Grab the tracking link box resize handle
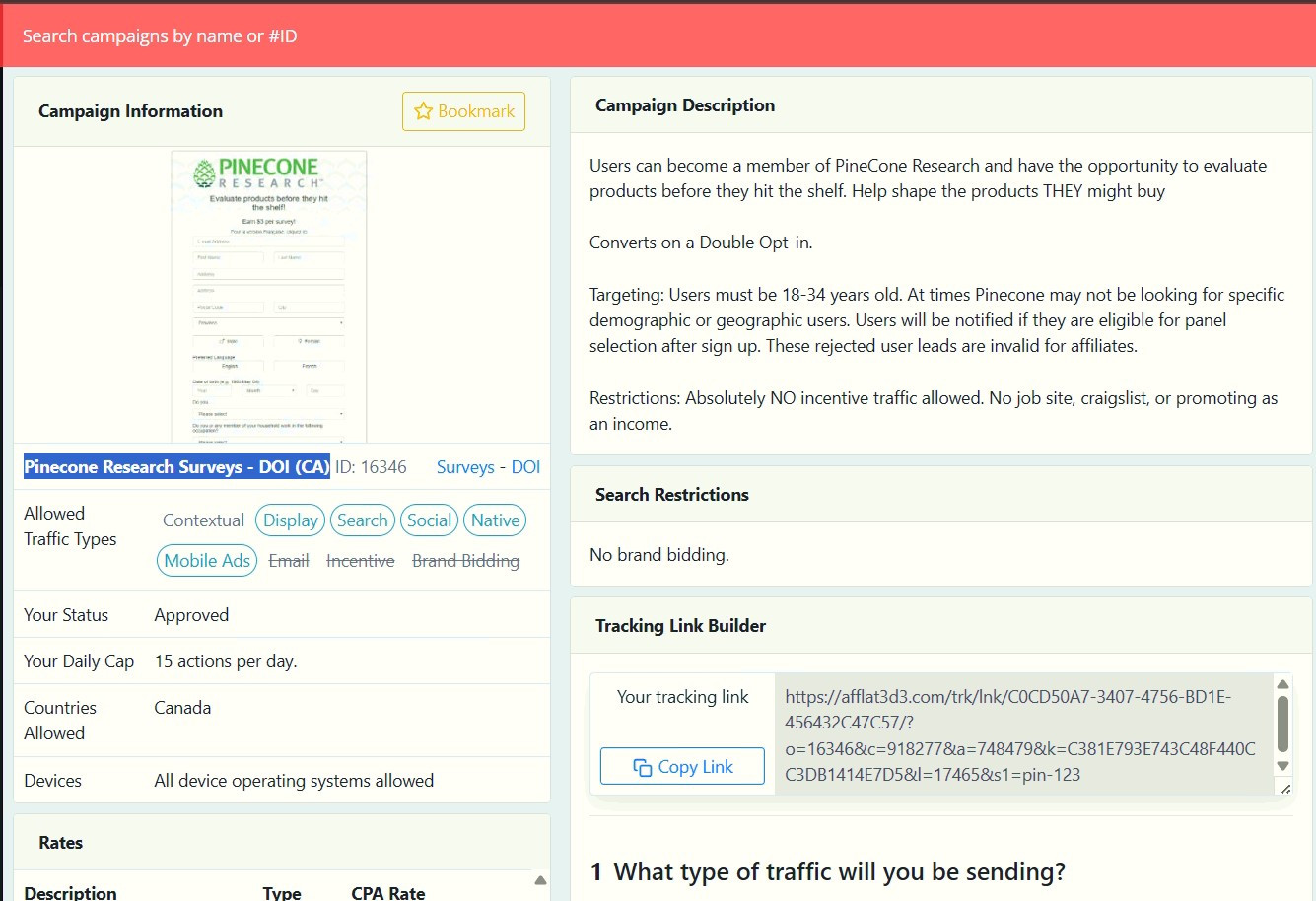 1285,788
